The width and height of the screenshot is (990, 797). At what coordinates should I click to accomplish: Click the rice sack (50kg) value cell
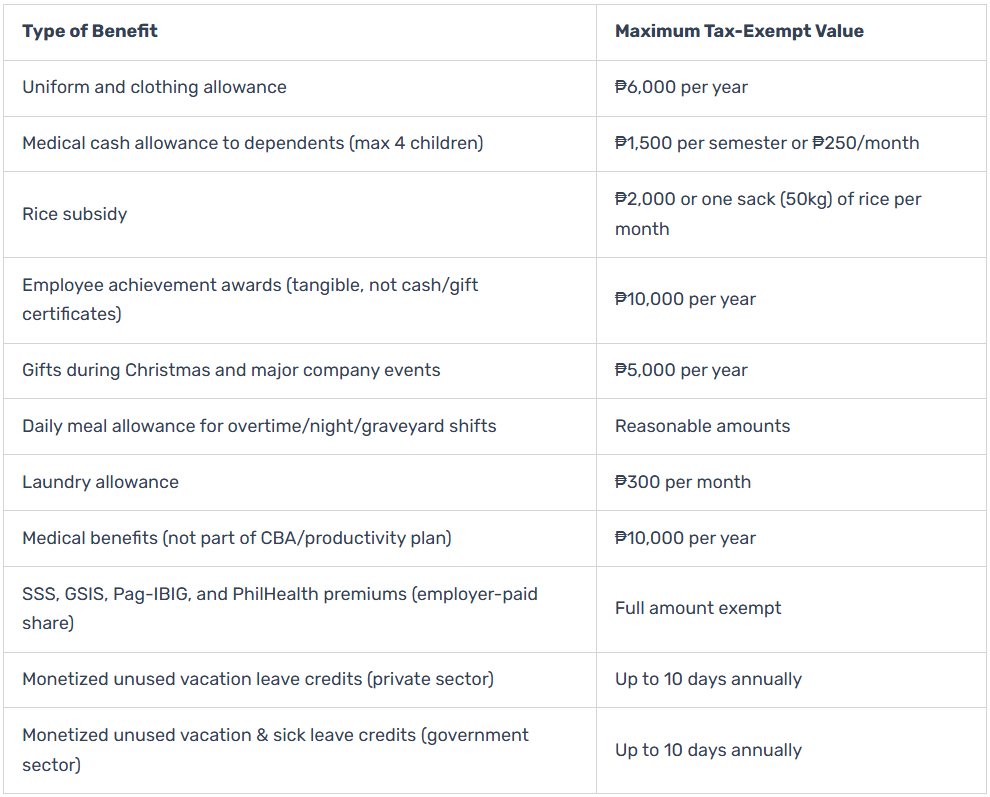click(x=767, y=214)
